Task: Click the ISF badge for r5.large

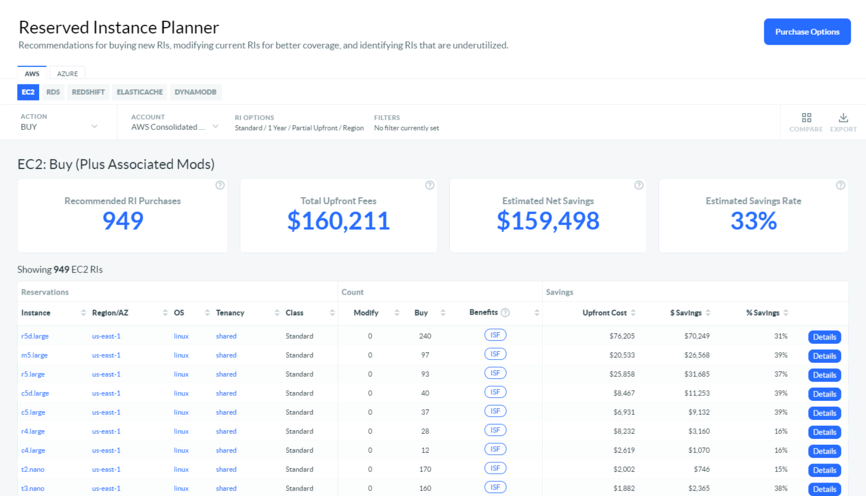Action: [495, 373]
